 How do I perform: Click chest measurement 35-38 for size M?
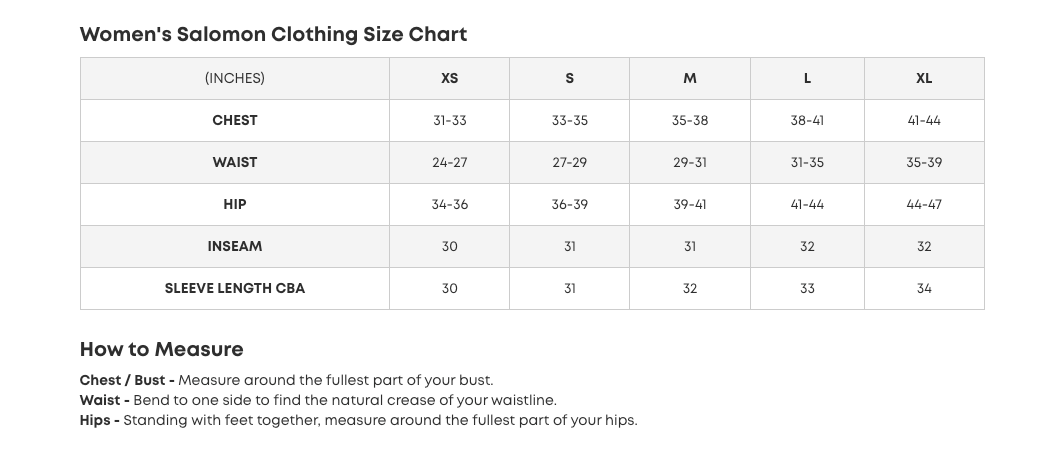coord(689,120)
